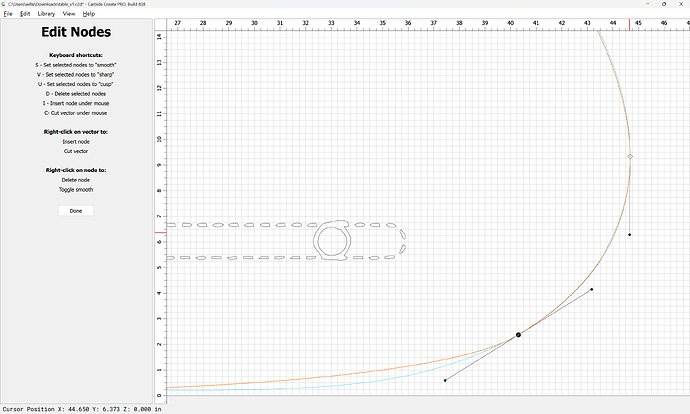Click the red marker on the vertical ruler
Image resolution: width=690 pixels, height=414 pixels.
pos(159,232)
